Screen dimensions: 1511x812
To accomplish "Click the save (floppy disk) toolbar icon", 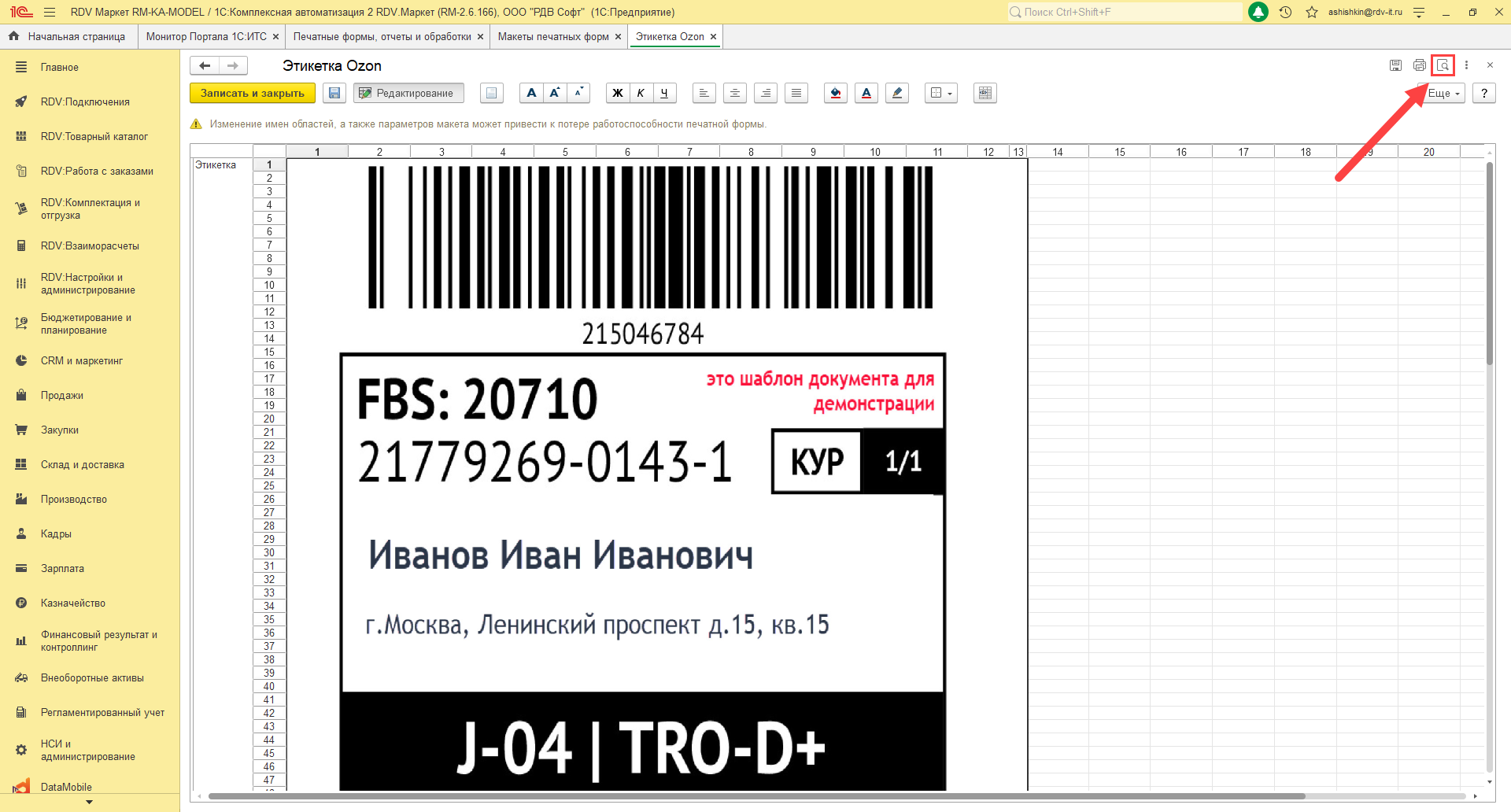I will [x=334, y=93].
